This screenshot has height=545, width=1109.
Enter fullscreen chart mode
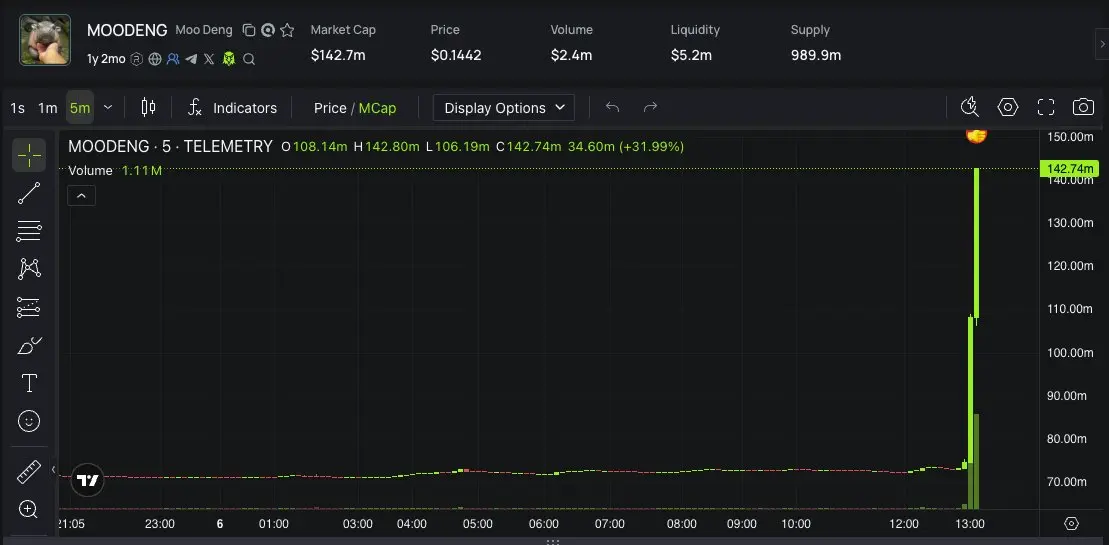tap(1046, 107)
